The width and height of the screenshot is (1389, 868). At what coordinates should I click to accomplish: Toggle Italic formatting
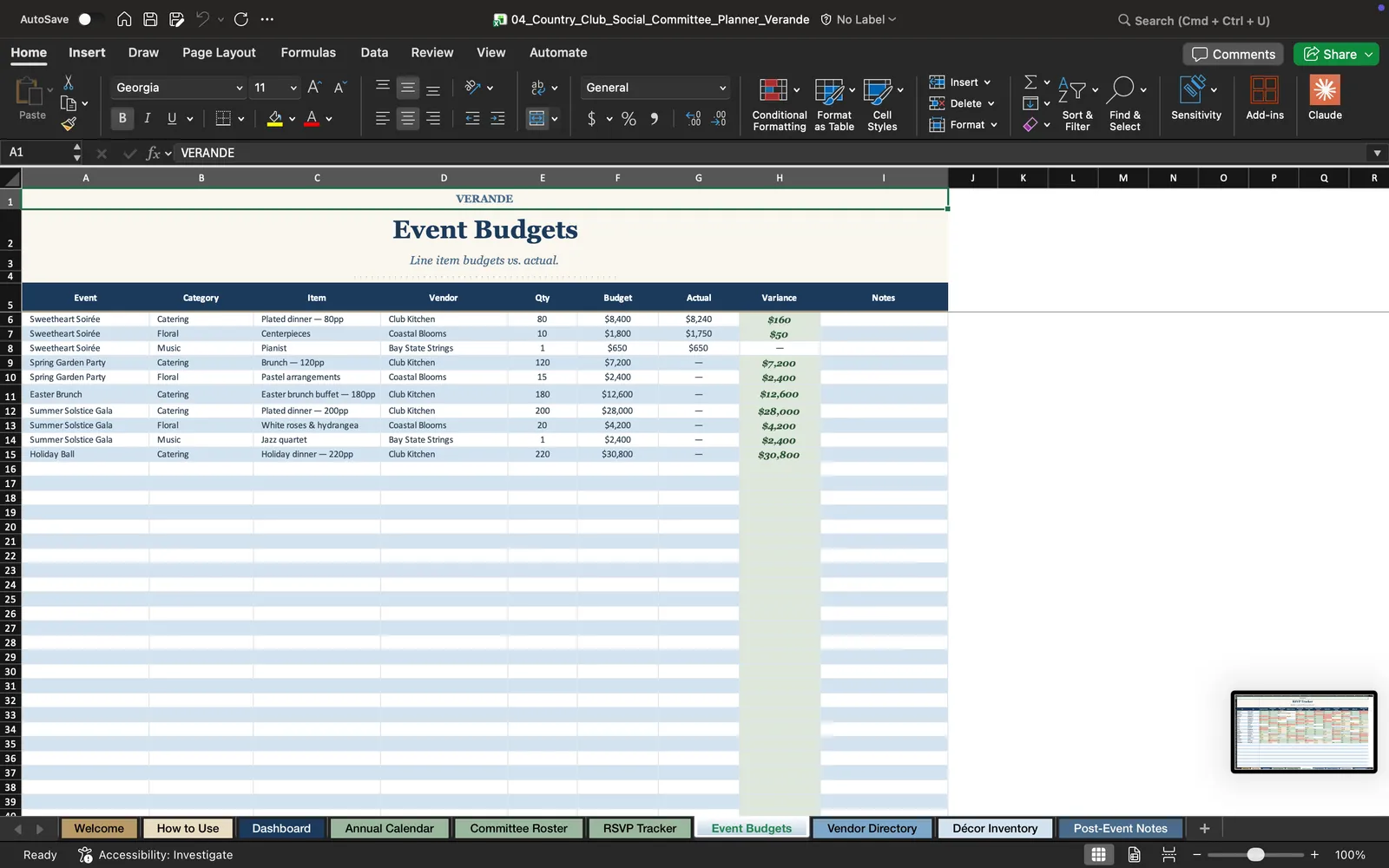pyautogui.click(x=148, y=118)
